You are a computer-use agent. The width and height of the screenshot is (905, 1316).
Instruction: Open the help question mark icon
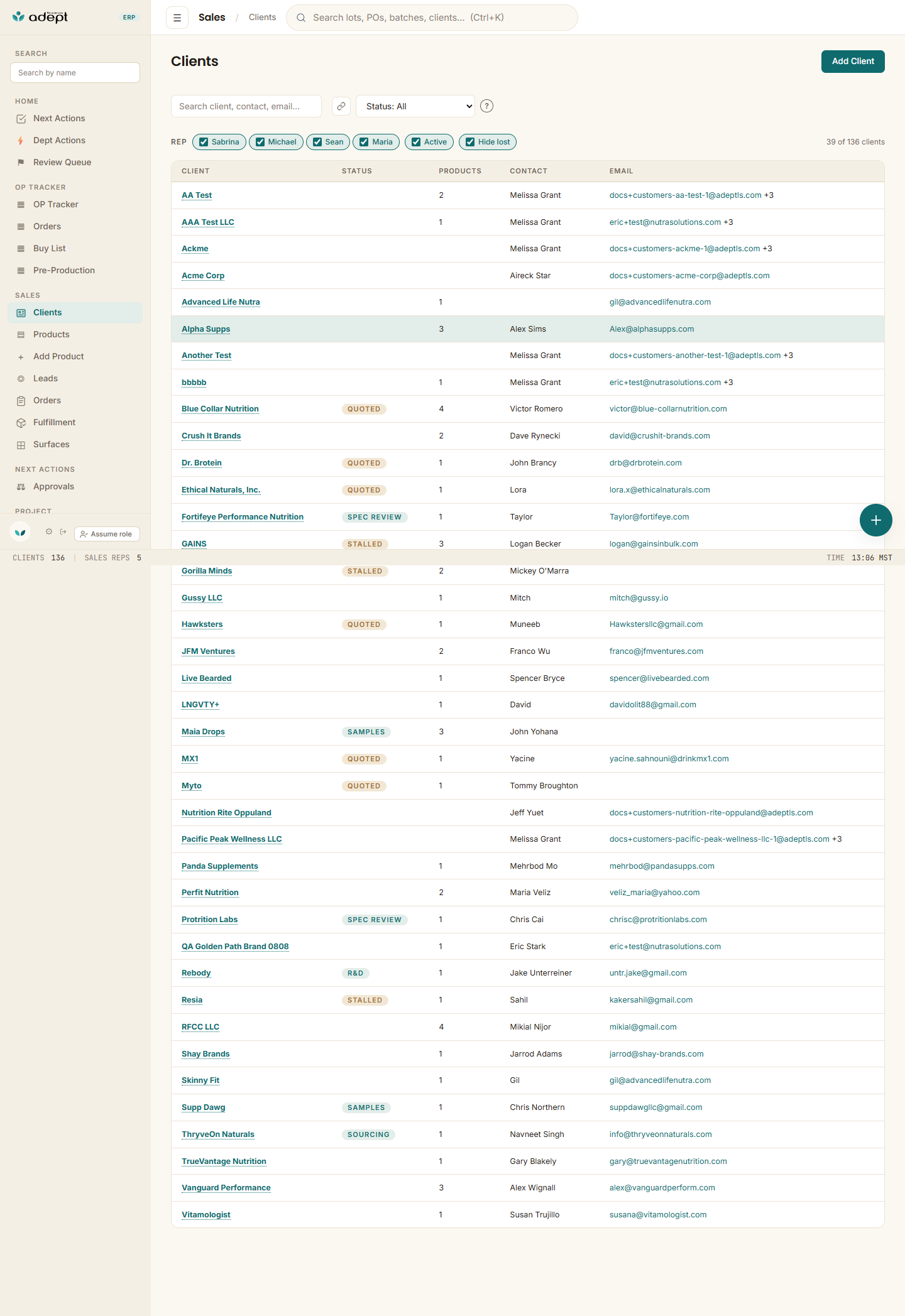[486, 106]
